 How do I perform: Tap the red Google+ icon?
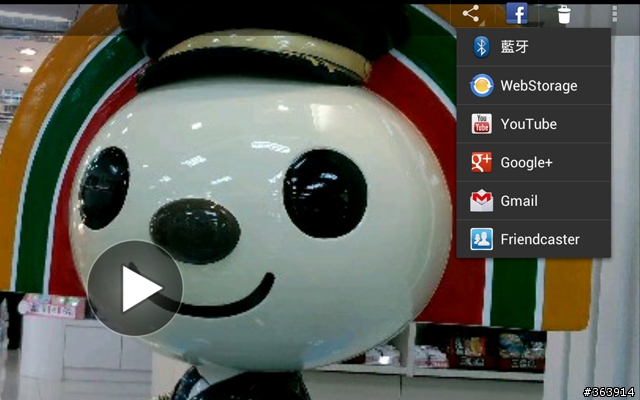482,162
